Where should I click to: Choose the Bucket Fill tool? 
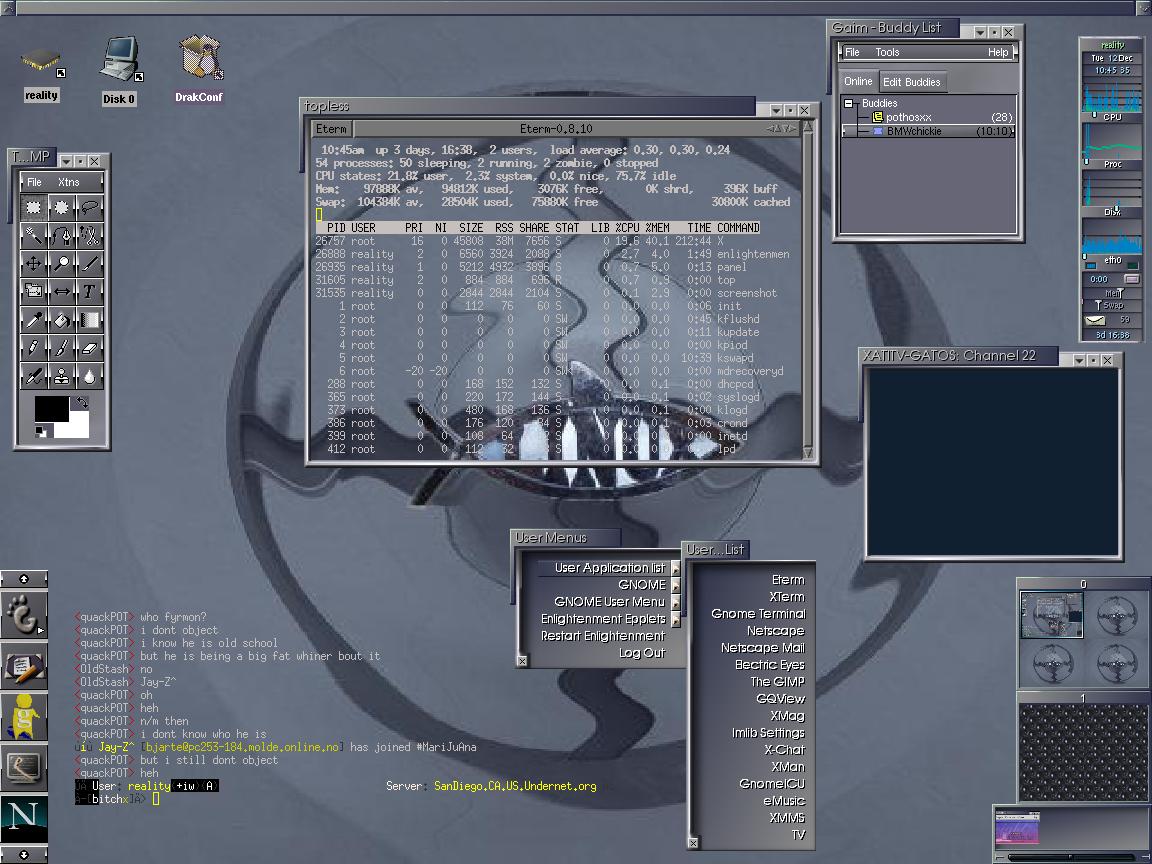pos(62,320)
